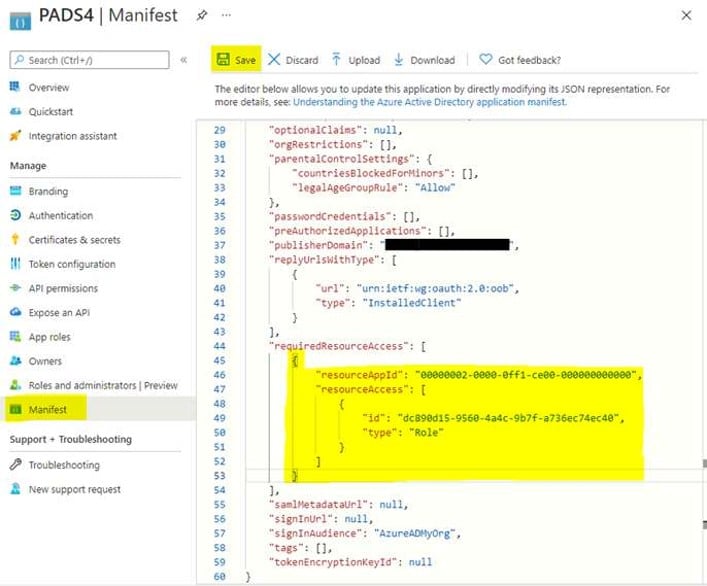Click line number 44 in the editor gutter

219,346
